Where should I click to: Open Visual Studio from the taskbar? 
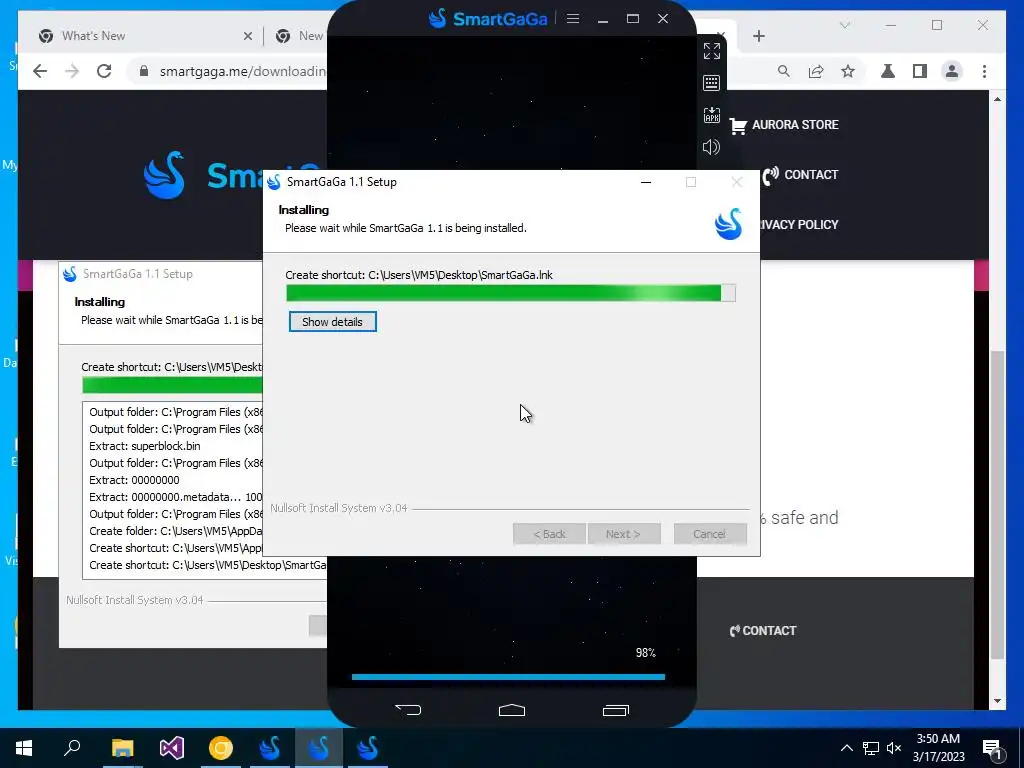click(x=171, y=748)
